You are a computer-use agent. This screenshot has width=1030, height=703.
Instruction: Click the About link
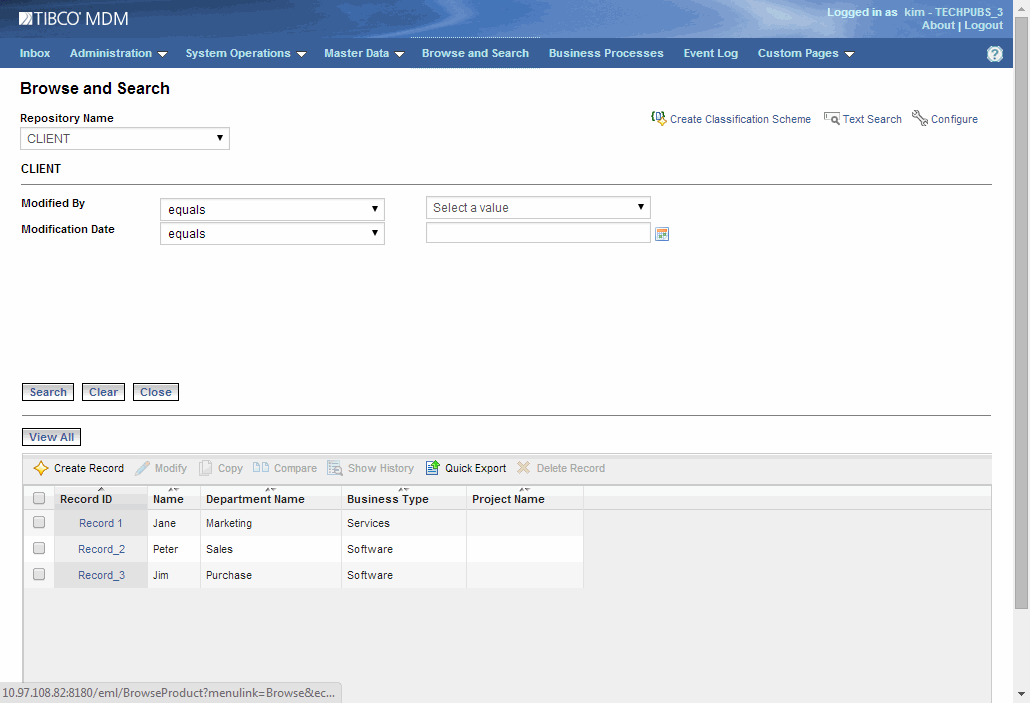tap(938, 25)
